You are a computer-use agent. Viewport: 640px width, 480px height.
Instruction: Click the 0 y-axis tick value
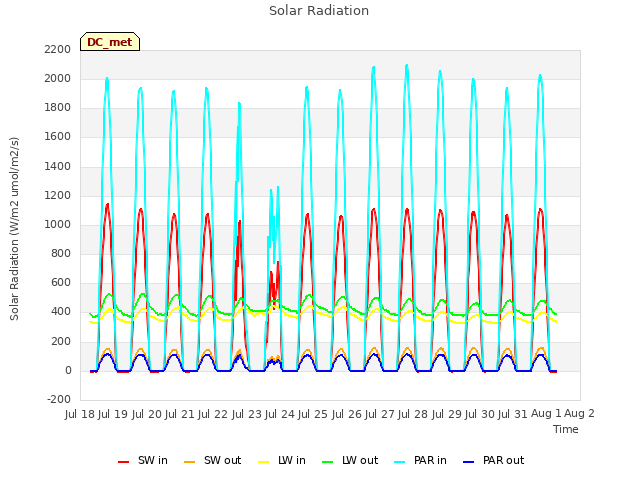click(x=68, y=371)
